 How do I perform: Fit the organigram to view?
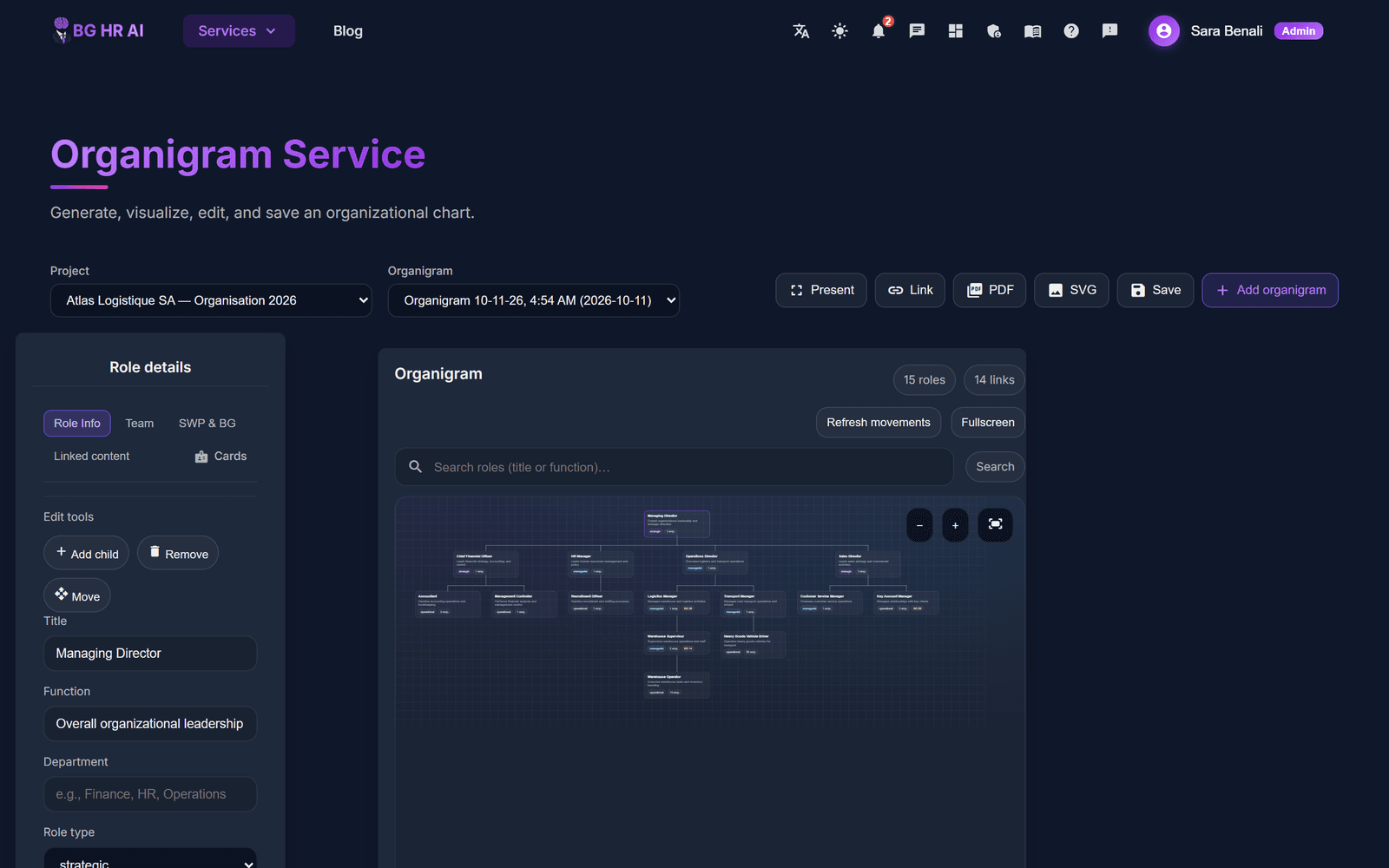(995, 524)
